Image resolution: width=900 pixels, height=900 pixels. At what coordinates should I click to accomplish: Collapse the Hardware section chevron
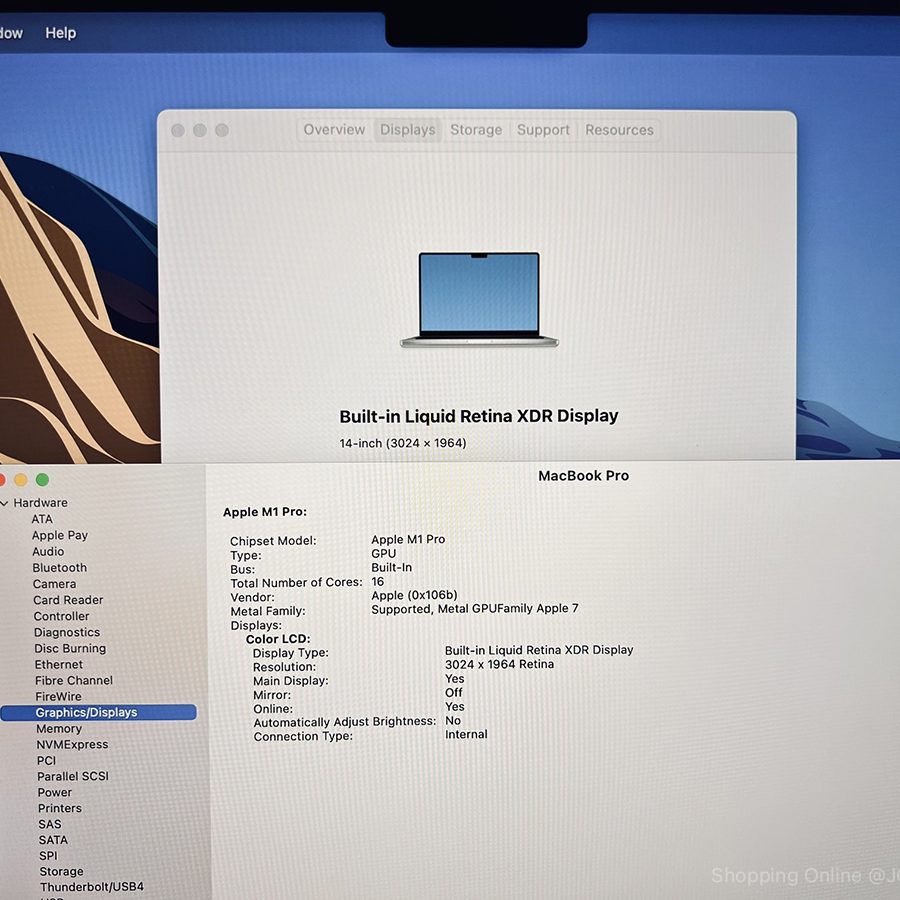[5, 503]
